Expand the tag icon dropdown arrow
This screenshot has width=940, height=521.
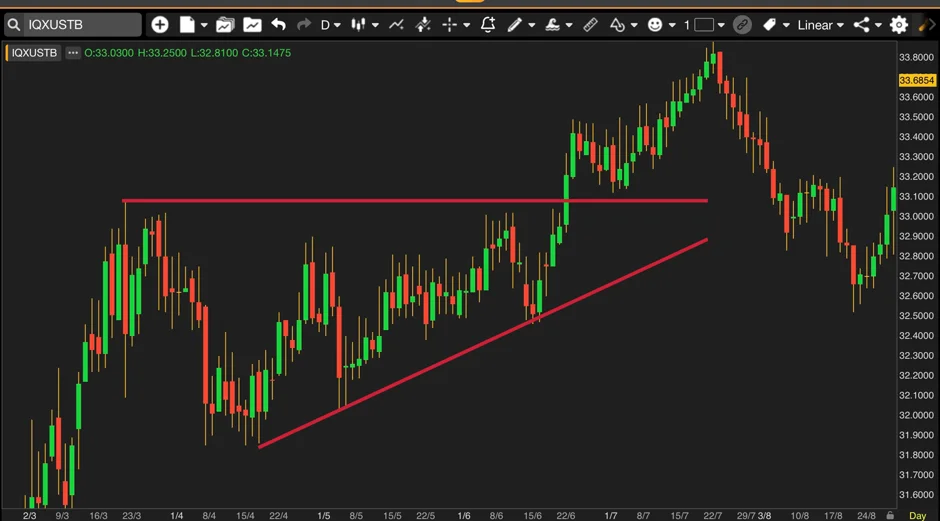point(786,25)
